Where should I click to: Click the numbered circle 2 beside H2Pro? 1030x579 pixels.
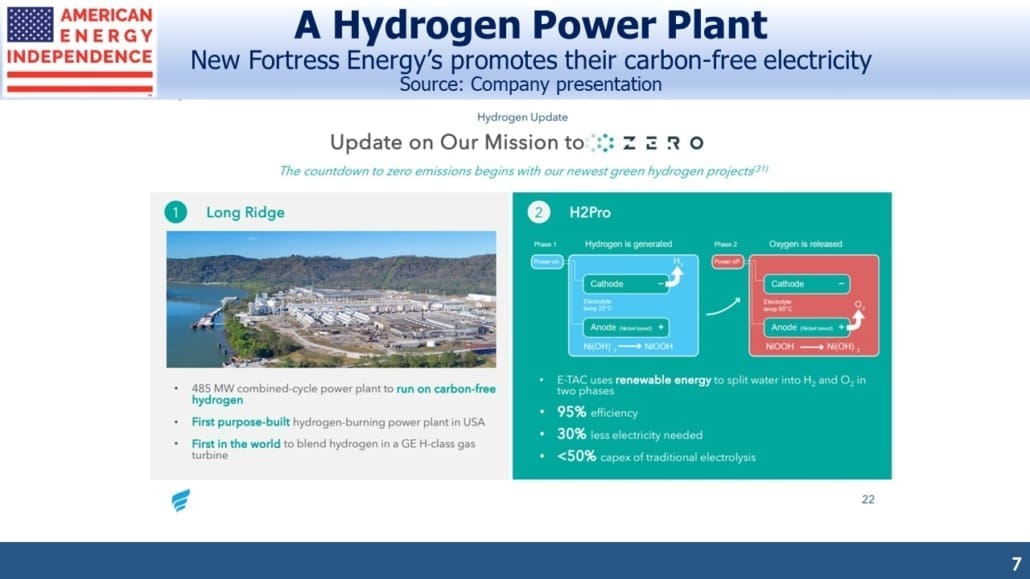tap(539, 212)
